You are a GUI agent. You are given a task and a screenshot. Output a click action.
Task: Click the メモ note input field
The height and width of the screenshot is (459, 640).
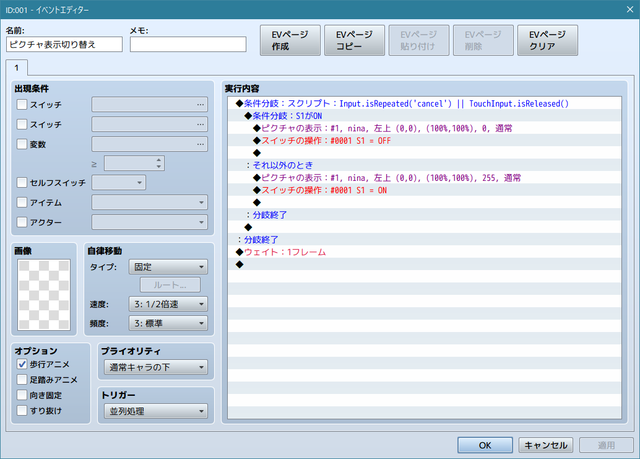[x=188, y=44]
